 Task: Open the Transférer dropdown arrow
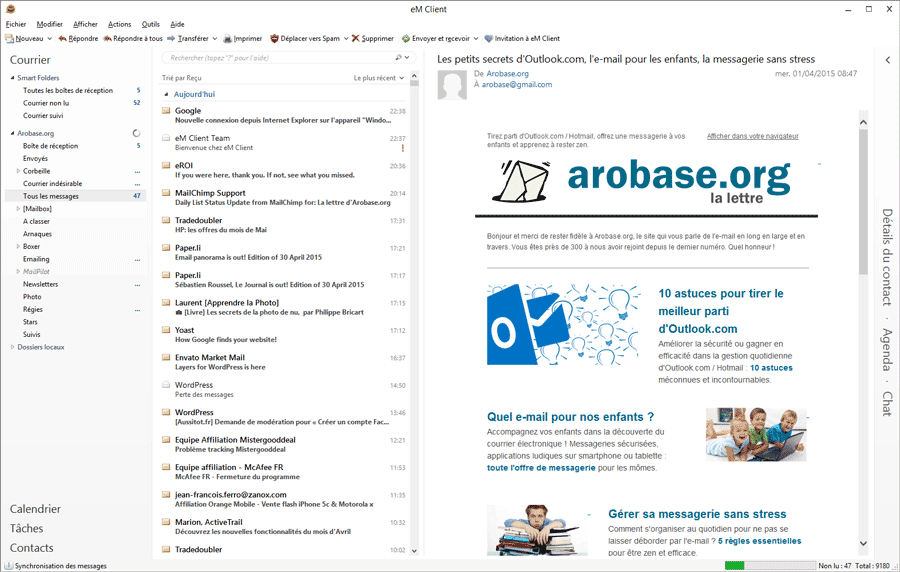coord(215,38)
